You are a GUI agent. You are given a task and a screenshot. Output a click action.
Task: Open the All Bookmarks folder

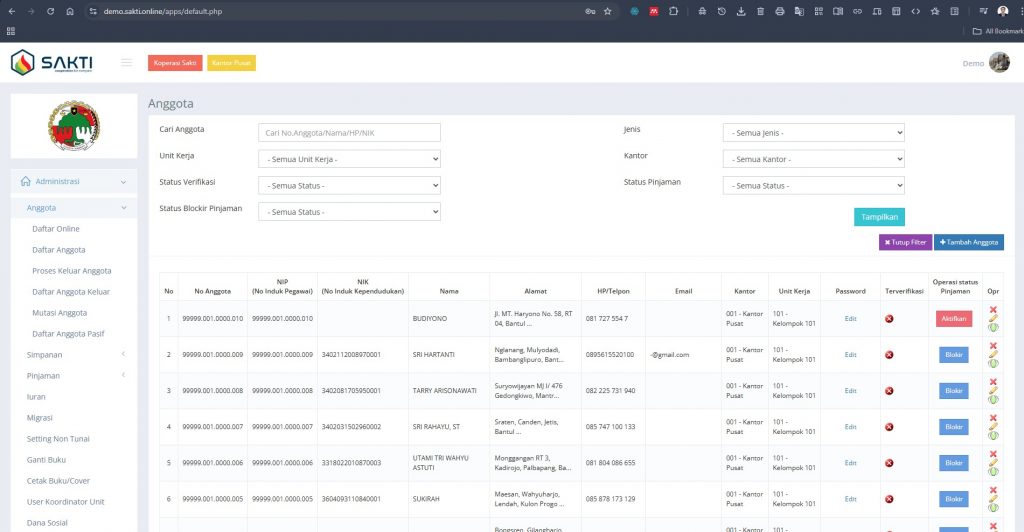coord(998,31)
